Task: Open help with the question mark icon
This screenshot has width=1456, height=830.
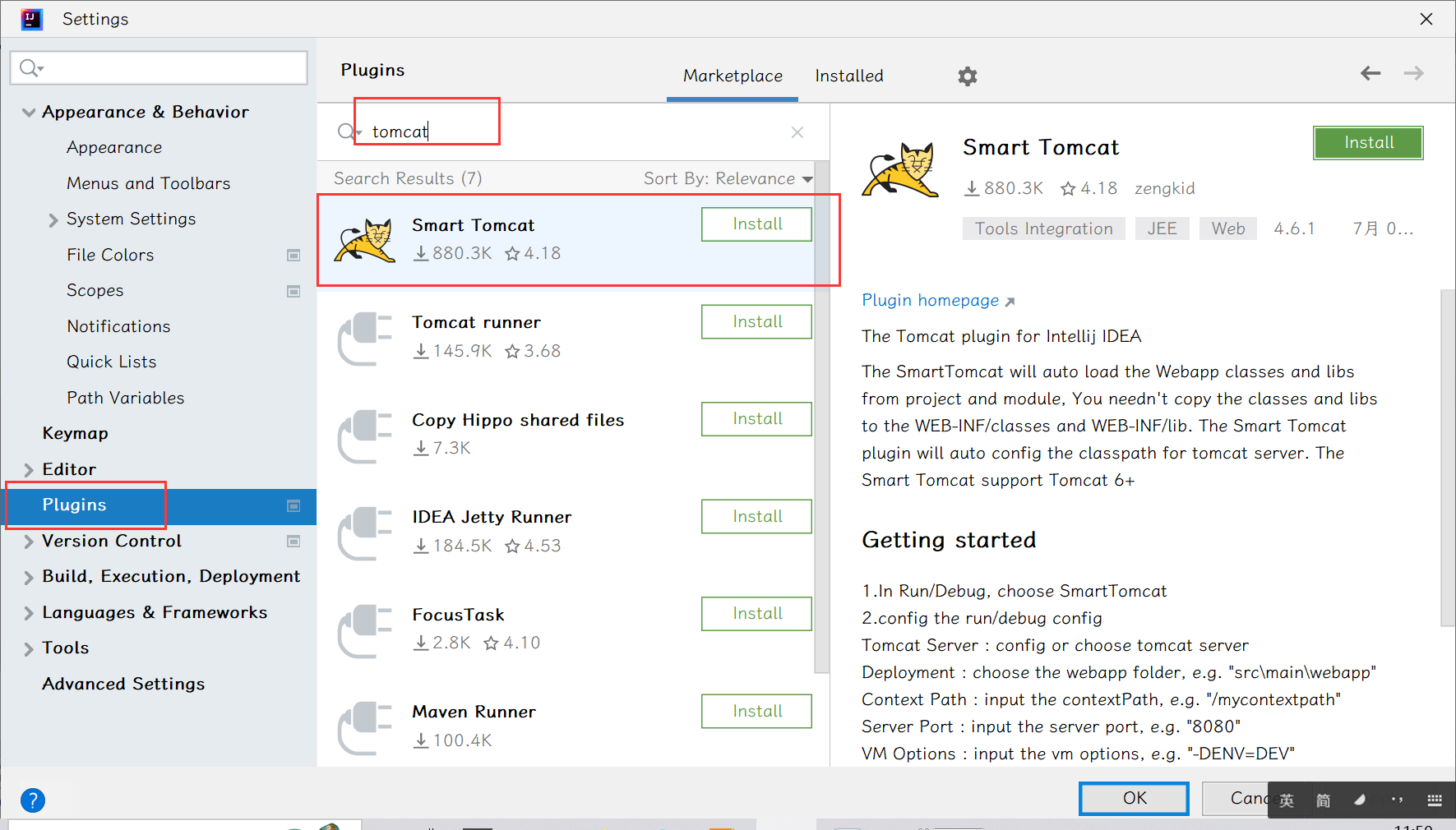Action: (x=33, y=800)
